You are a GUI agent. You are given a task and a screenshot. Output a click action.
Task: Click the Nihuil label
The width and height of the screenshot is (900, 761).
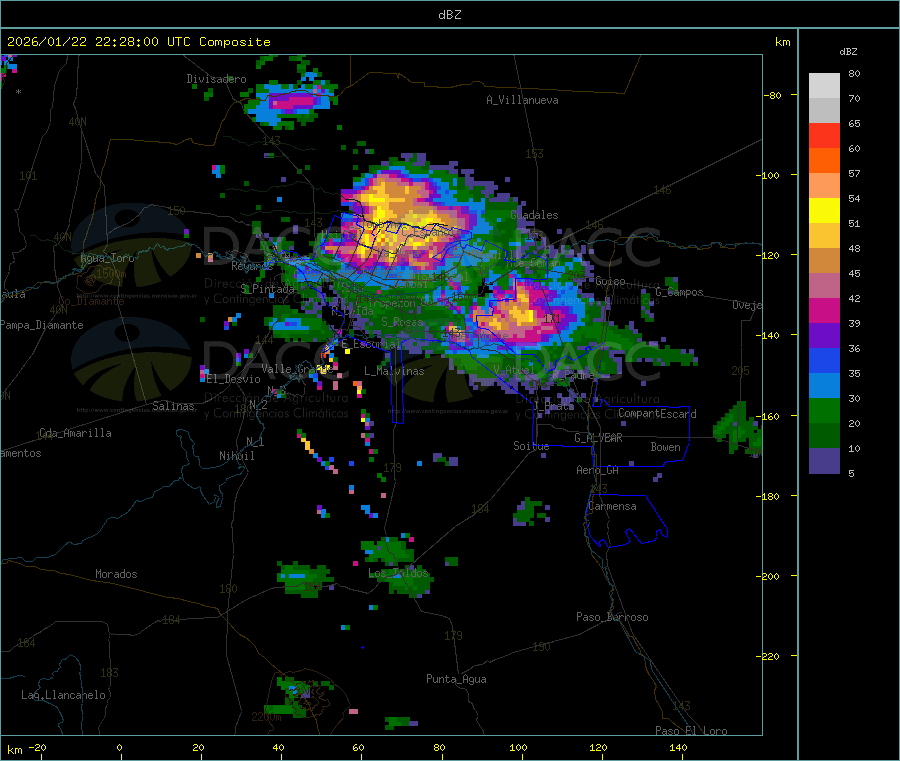click(x=237, y=456)
